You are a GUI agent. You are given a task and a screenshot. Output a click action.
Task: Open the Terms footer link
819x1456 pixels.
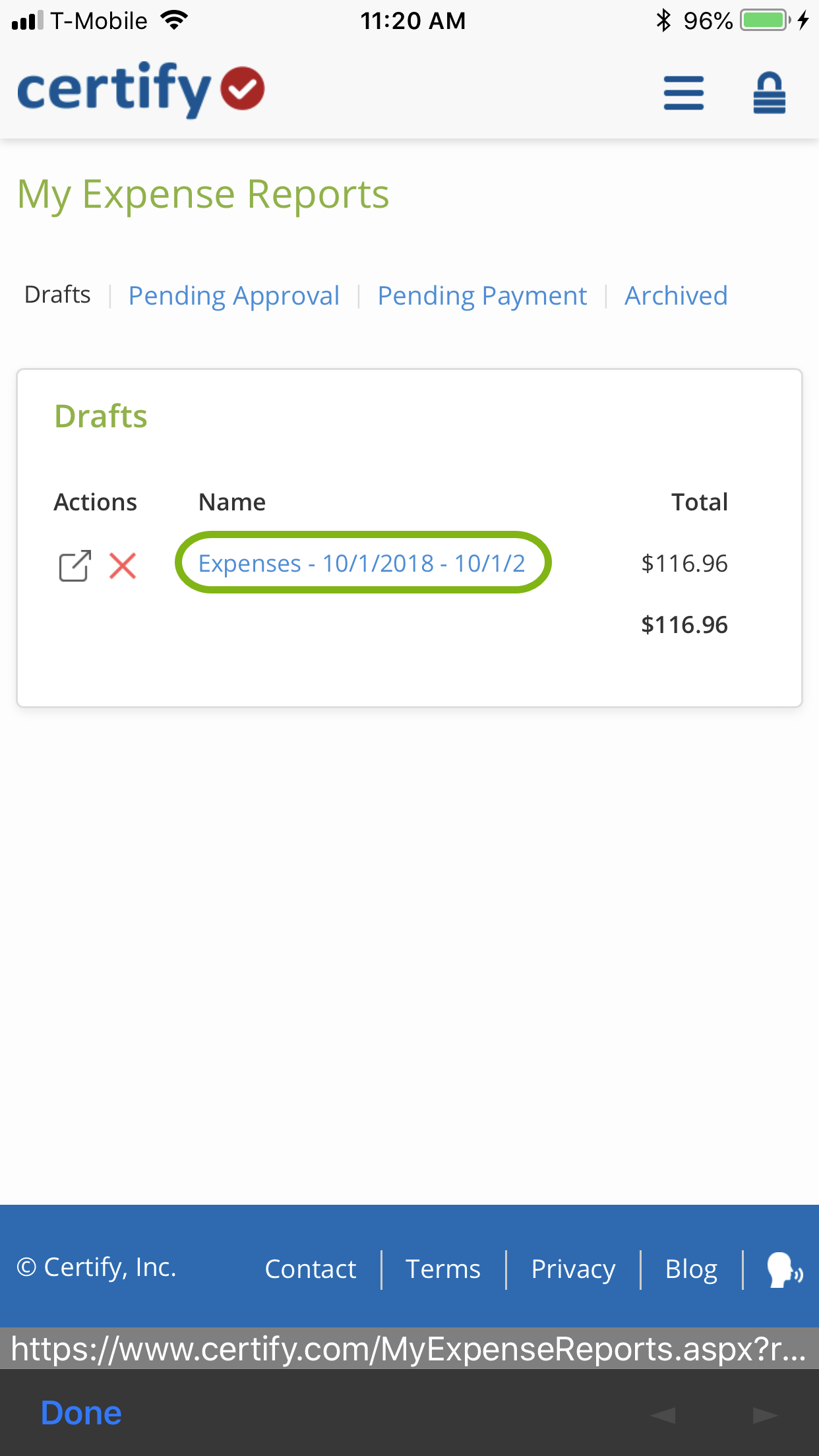click(x=443, y=1269)
